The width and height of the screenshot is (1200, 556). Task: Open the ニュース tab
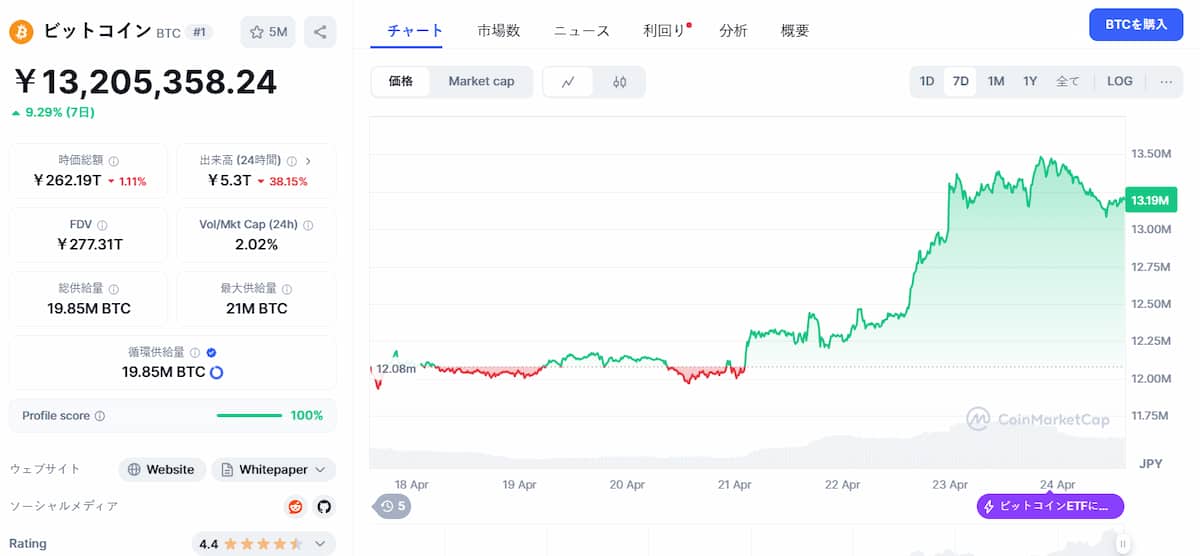pyautogui.click(x=581, y=31)
